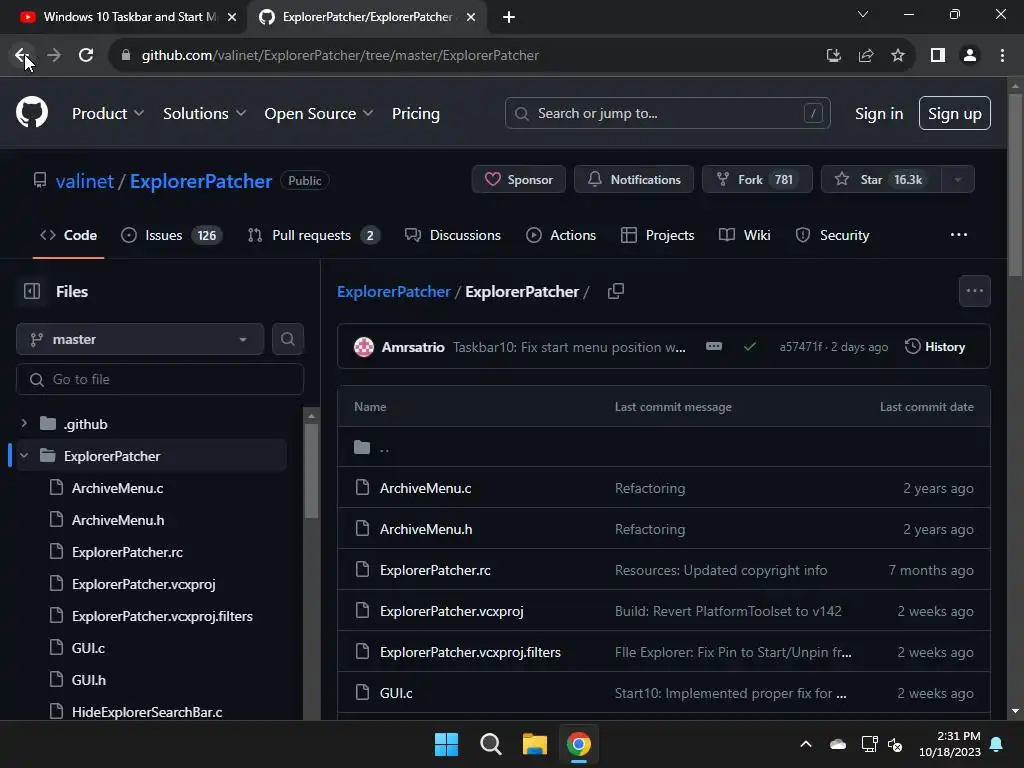
Task: Expand the Product dropdown menu
Action: click(108, 114)
